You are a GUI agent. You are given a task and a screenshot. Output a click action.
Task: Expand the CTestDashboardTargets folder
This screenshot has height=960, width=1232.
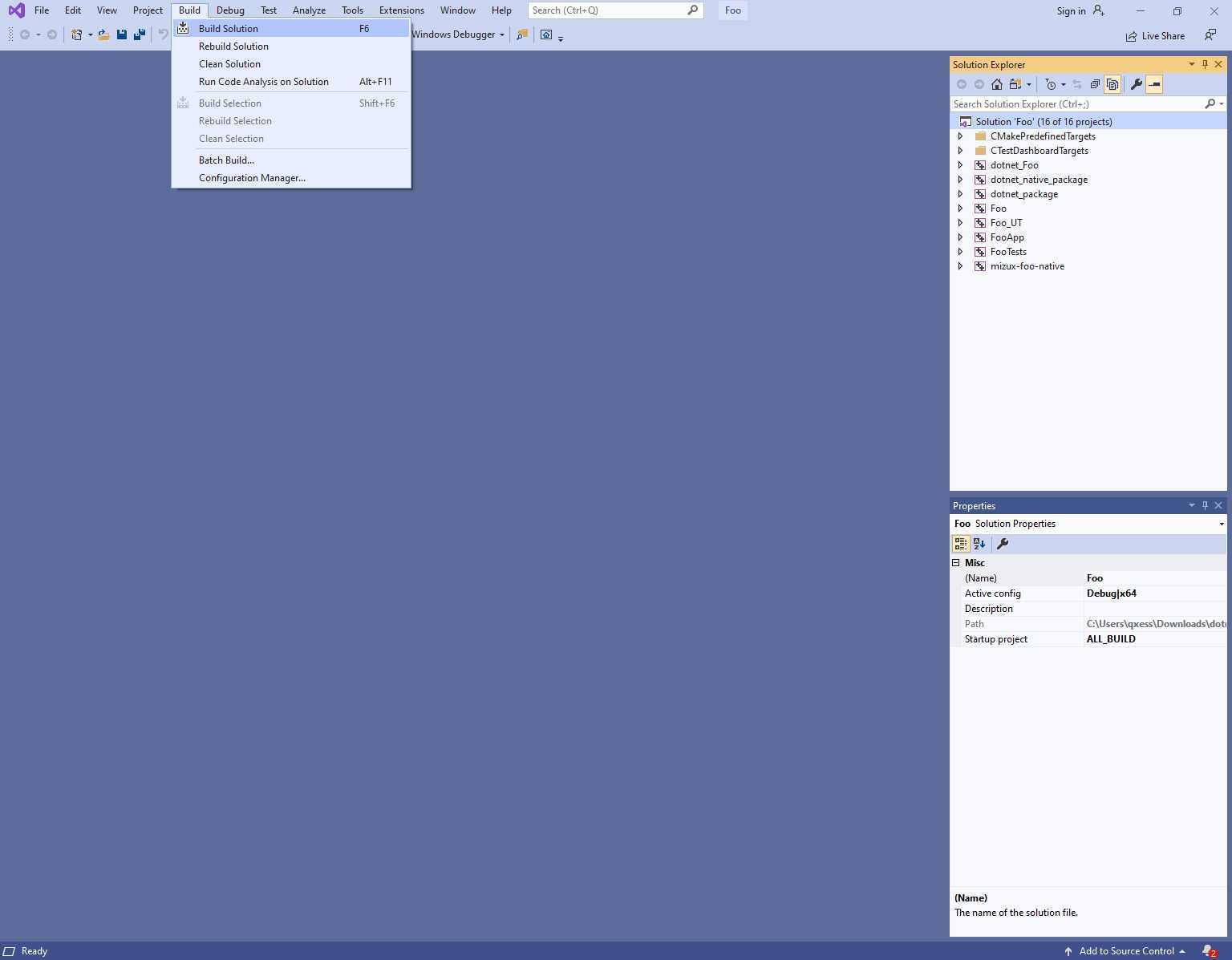[x=960, y=151]
